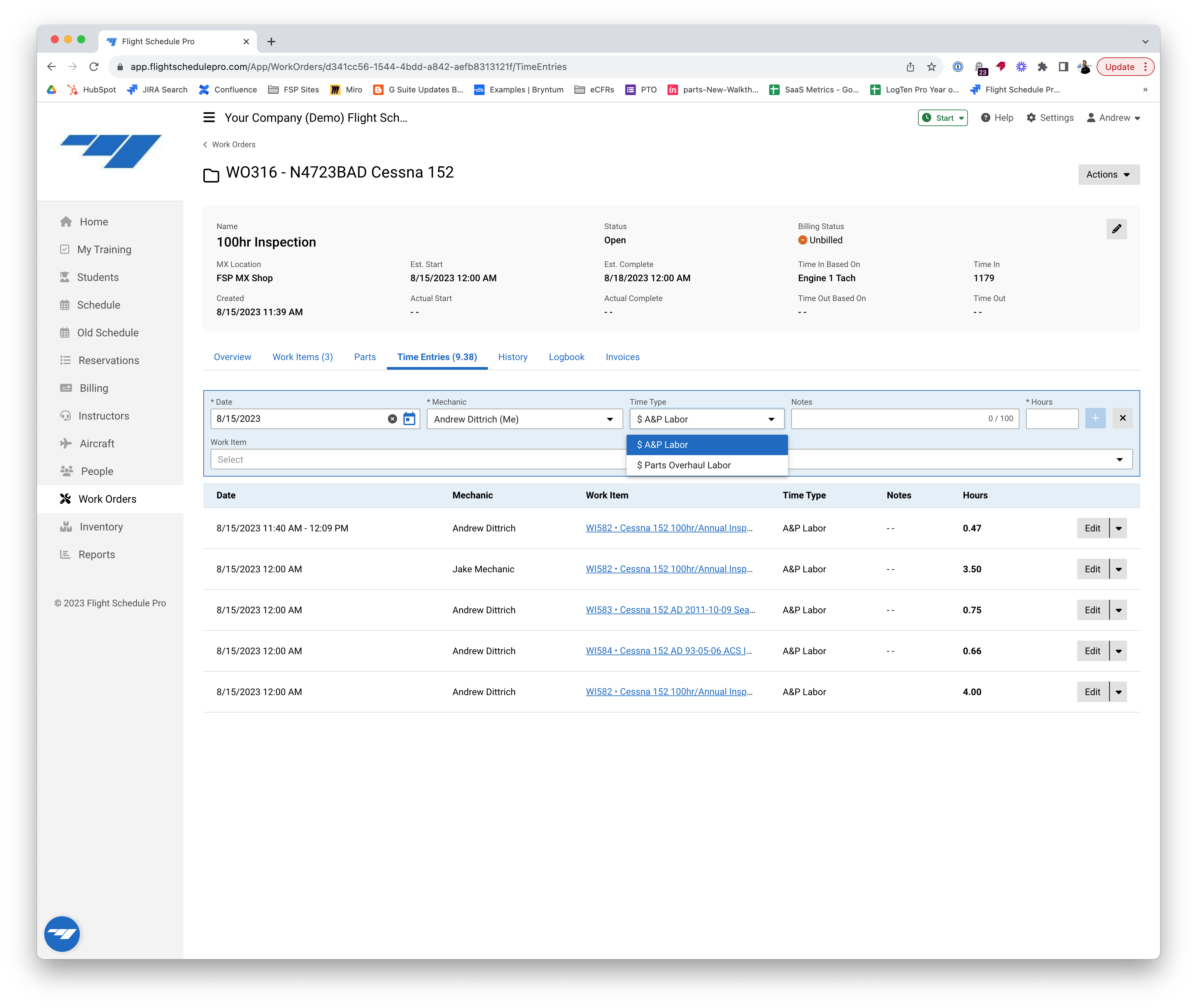Open Aircraft in sidebar
Image resolution: width=1197 pixels, height=1008 pixels.
click(87, 443)
